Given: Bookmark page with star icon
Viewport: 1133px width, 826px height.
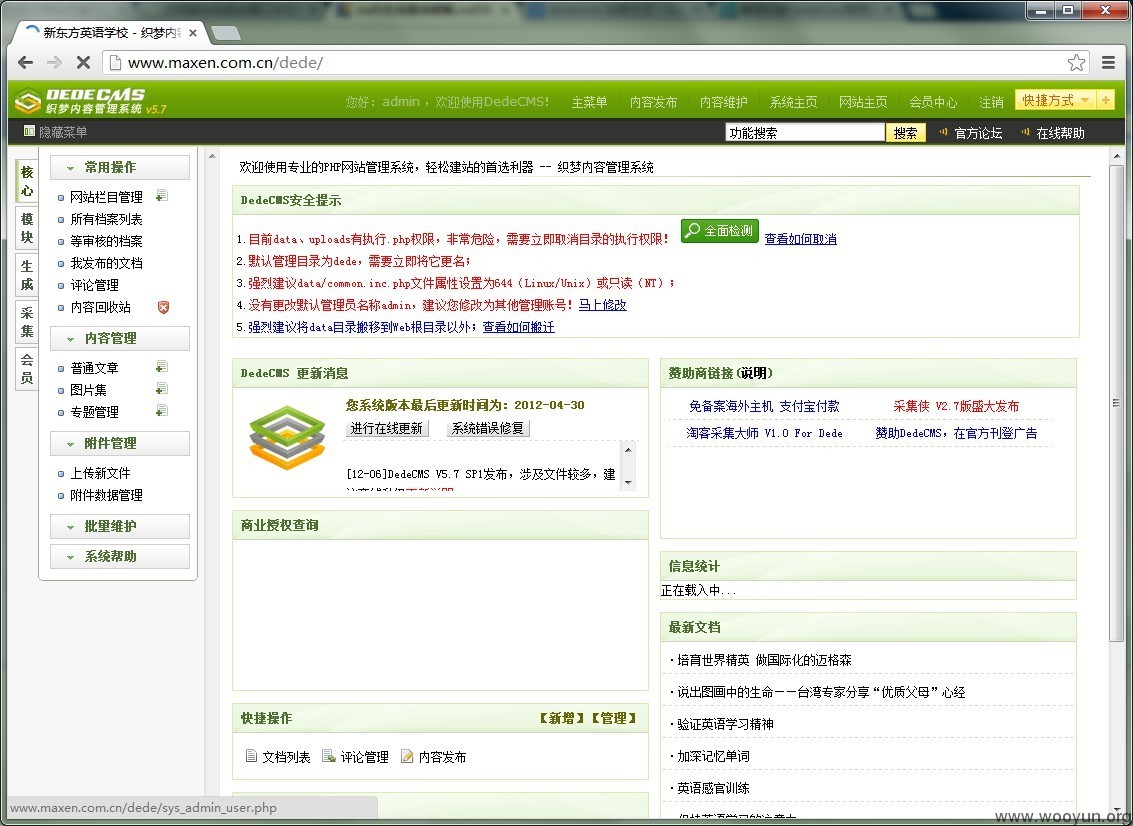Looking at the screenshot, I should 1076,63.
